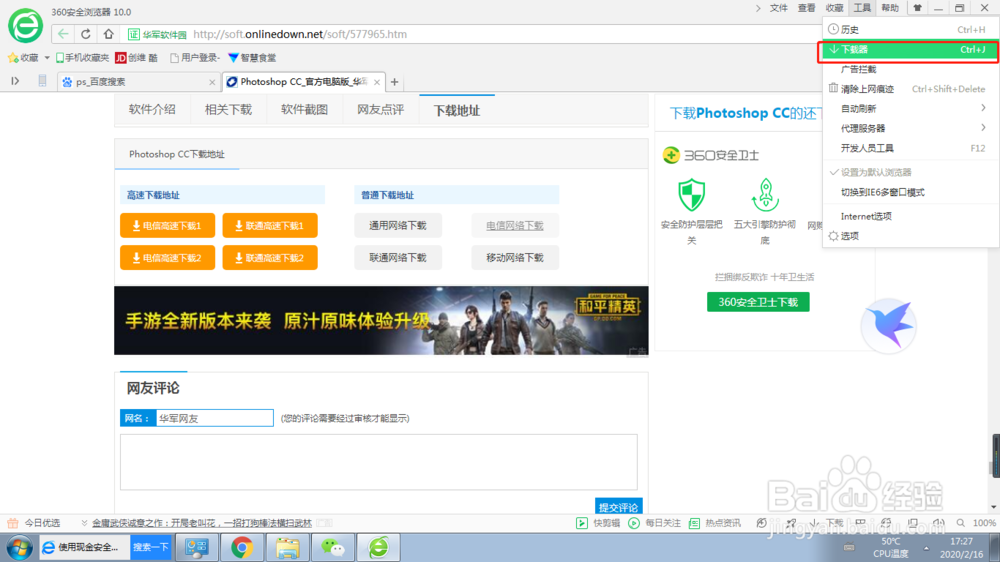
Task: Click the 电信网络下载 link button
Action: point(515,225)
